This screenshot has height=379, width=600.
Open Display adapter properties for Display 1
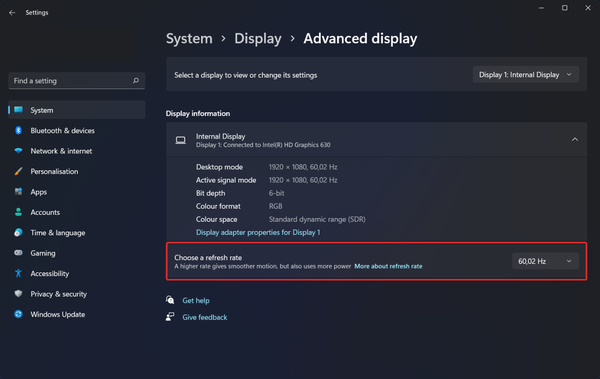click(x=258, y=232)
